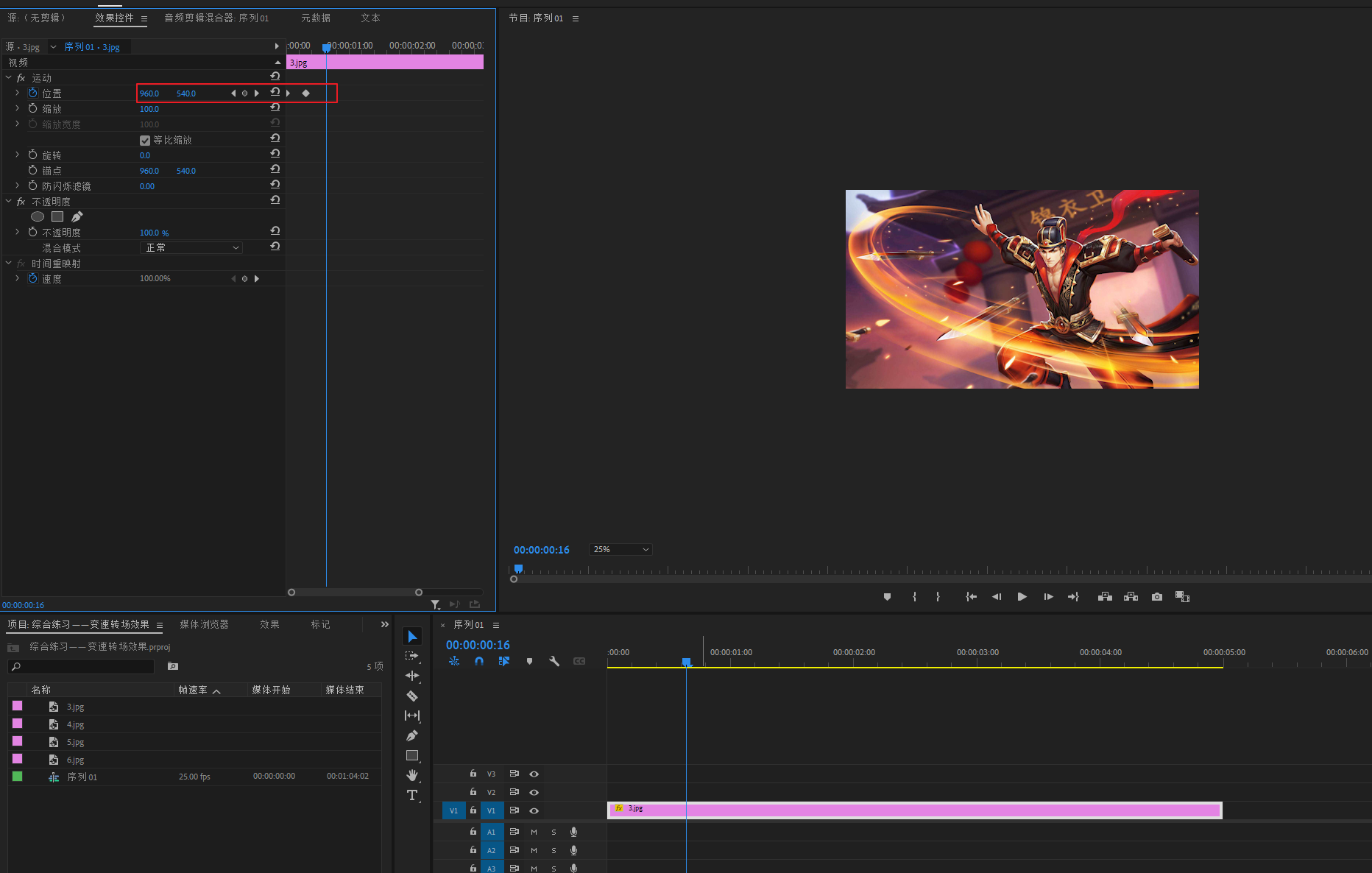Select the Hand tool

[x=412, y=775]
